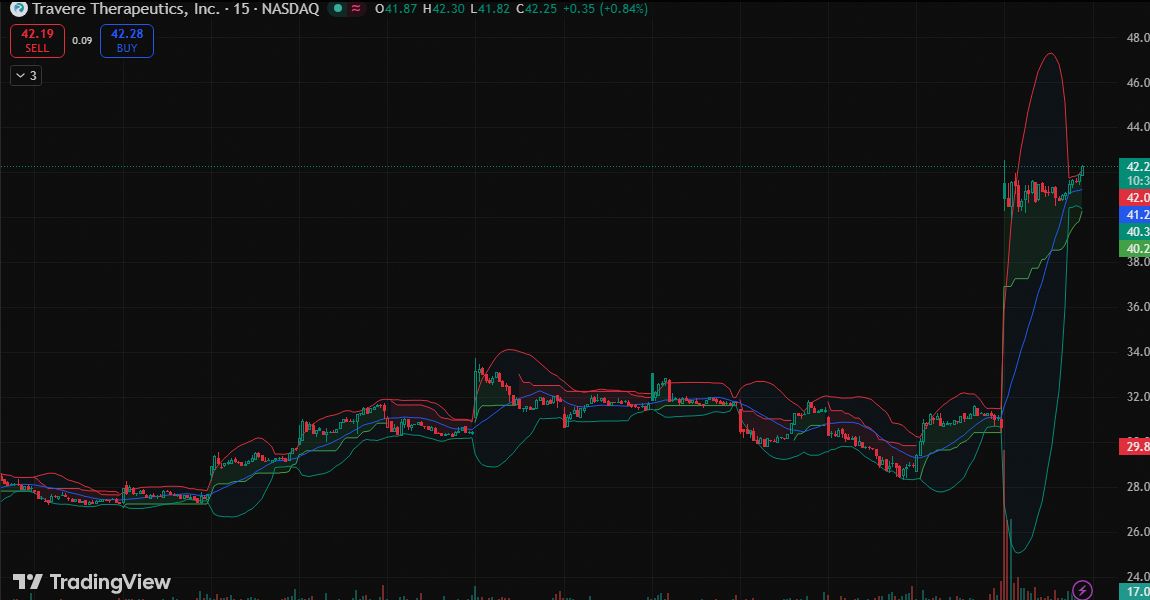This screenshot has width=1150, height=600.
Task: Click the blue 42.28 BUY button
Action: (x=127, y=40)
